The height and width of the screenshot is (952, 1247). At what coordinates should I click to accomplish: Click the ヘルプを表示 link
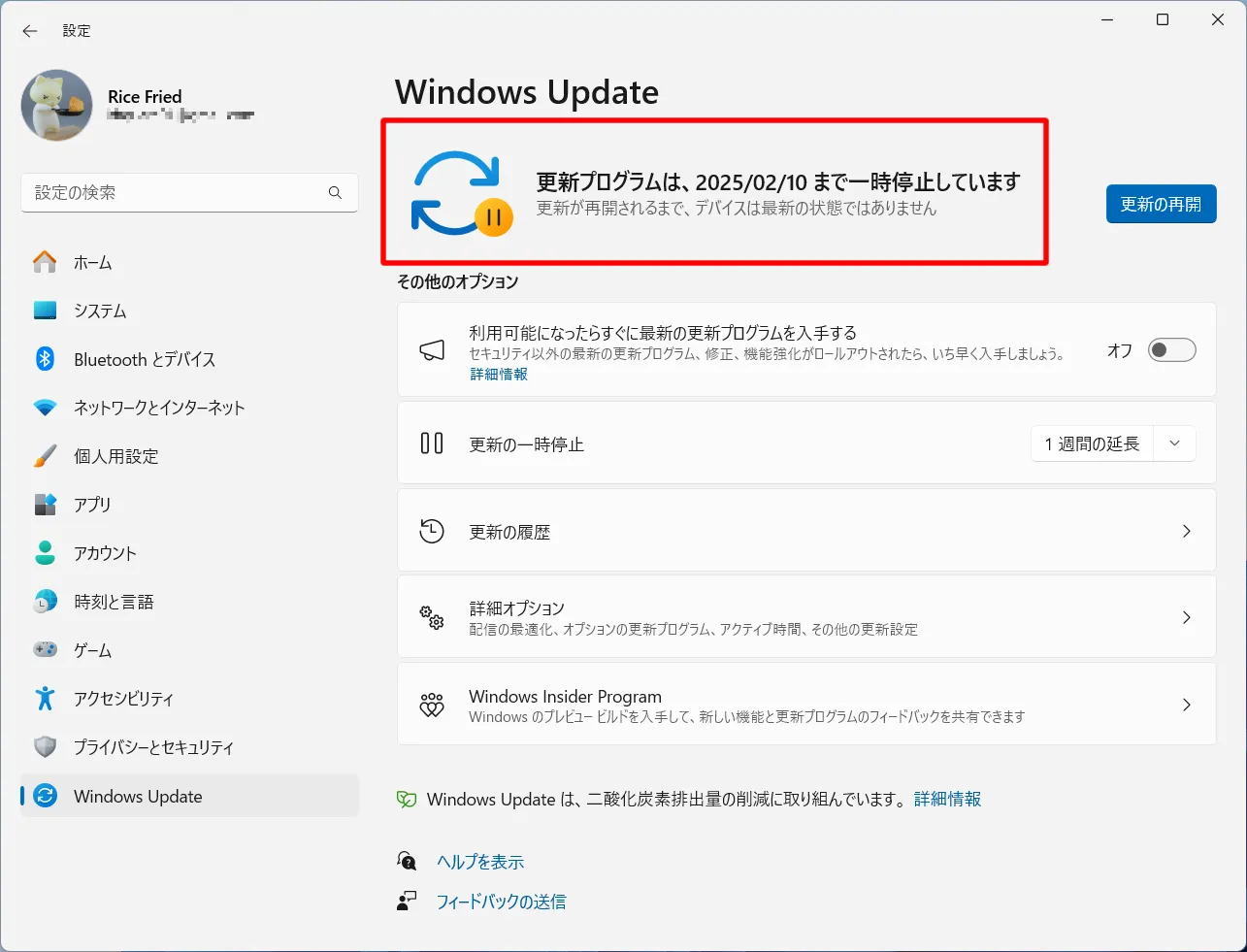coord(480,862)
